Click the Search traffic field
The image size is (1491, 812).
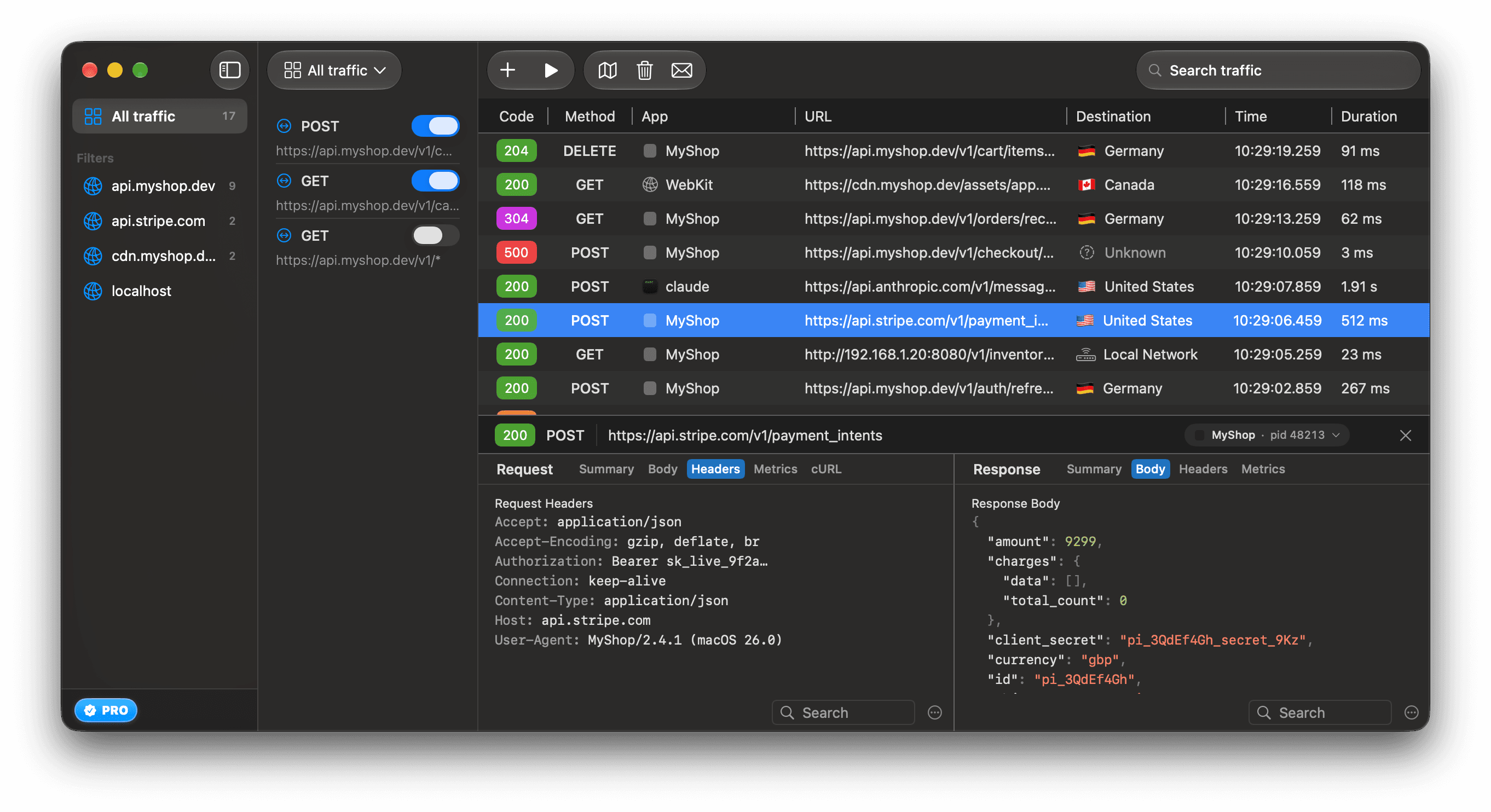[1278, 70]
